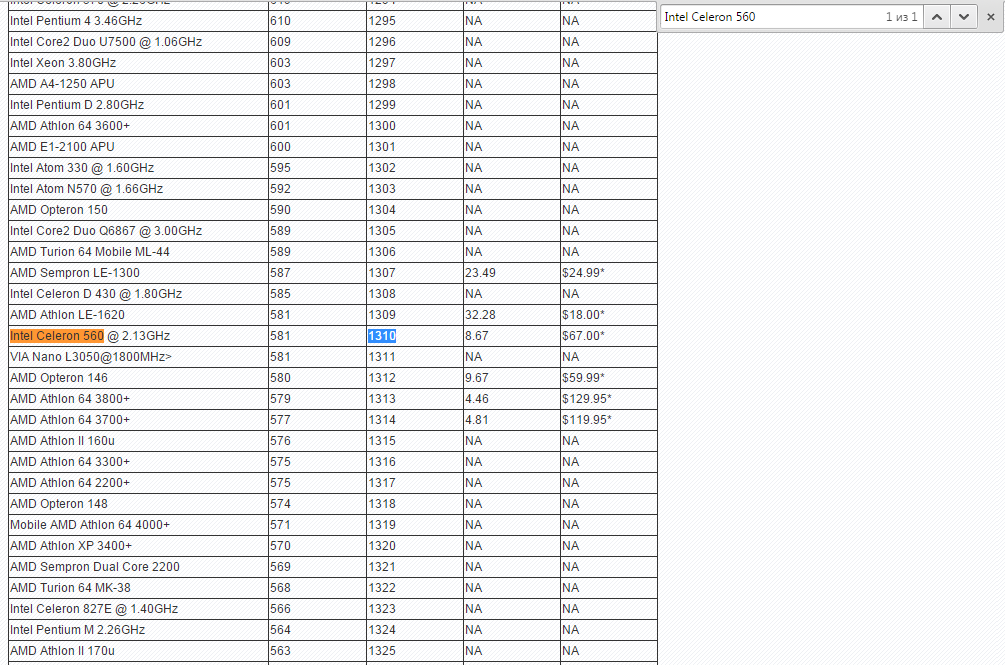Select Intel Core2 Duo U7500 @ 1.06GHz
The image size is (1005, 665).
click(106, 42)
